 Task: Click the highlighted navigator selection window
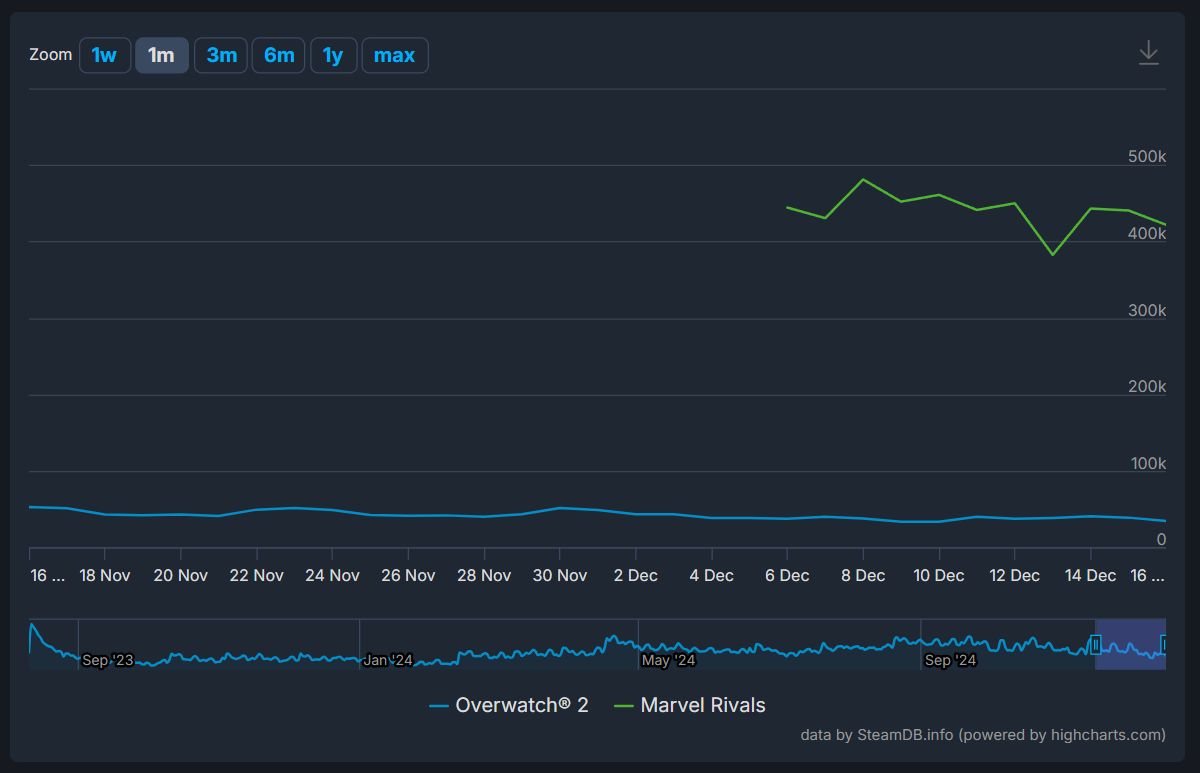pos(1130,644)
